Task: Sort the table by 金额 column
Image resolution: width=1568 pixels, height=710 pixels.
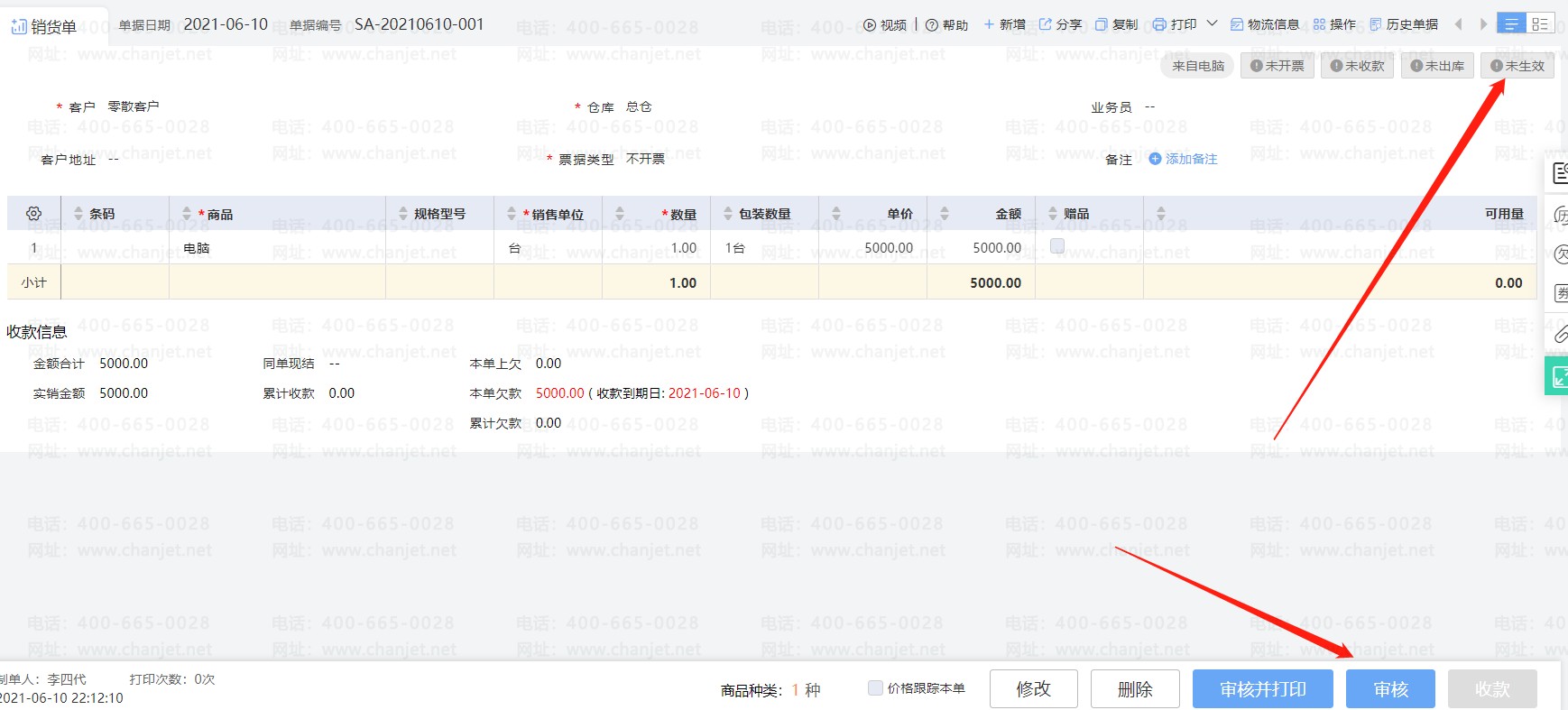Action: pos(945,214)
